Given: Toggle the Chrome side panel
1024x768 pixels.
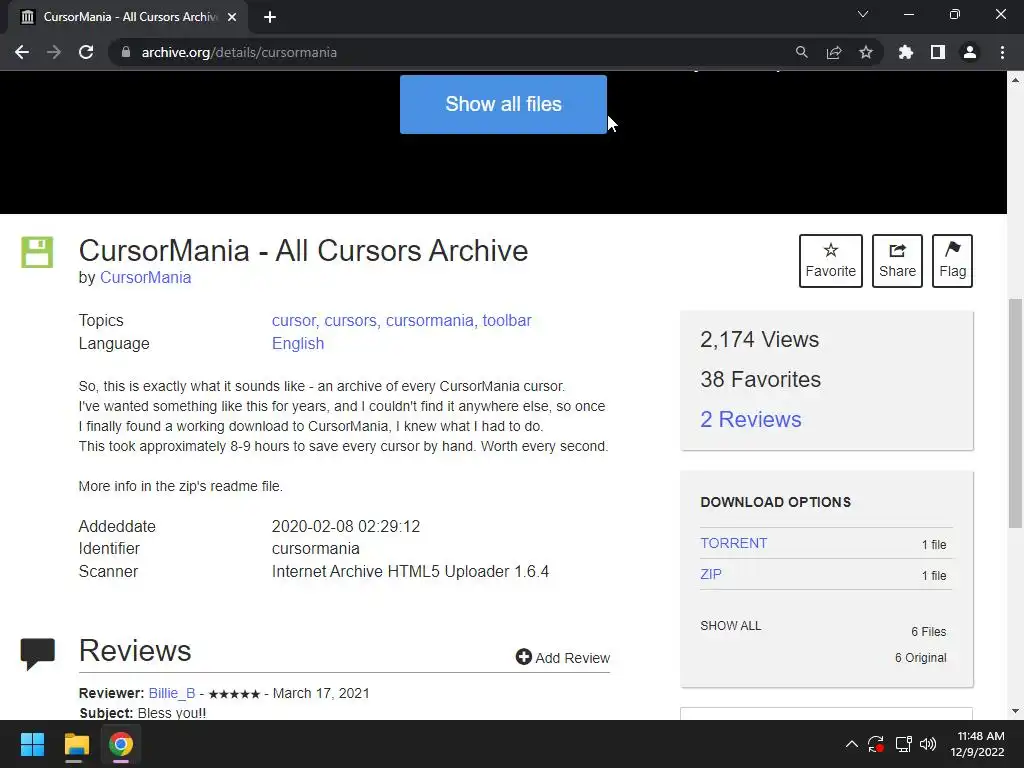Looking at the screenshot, I should 938,52.
